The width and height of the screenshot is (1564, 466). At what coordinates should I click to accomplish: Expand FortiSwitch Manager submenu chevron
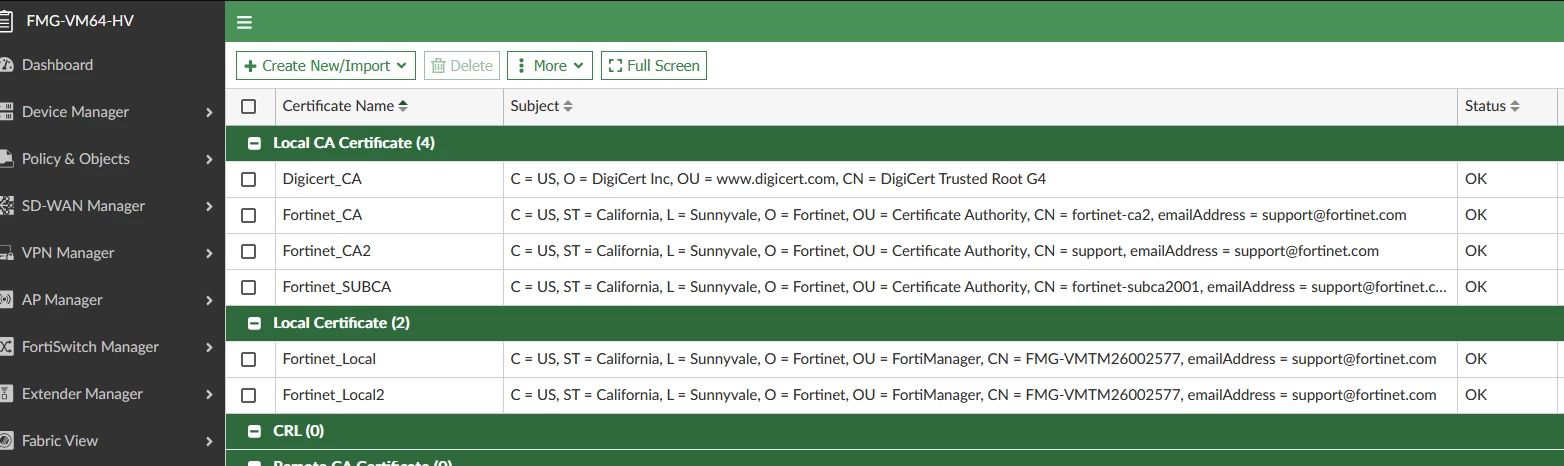click(x=209, y=347)
